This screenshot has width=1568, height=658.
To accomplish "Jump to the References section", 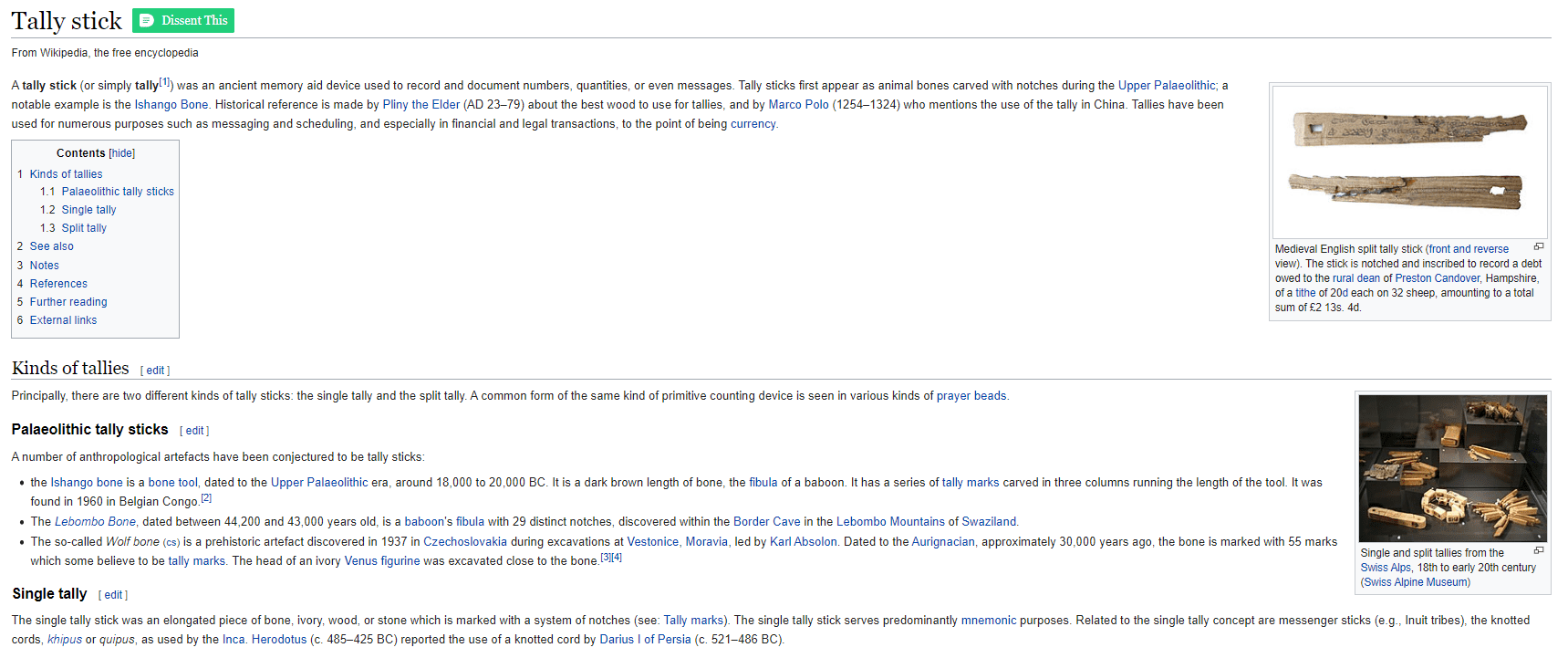I will [x=58, y=284].
